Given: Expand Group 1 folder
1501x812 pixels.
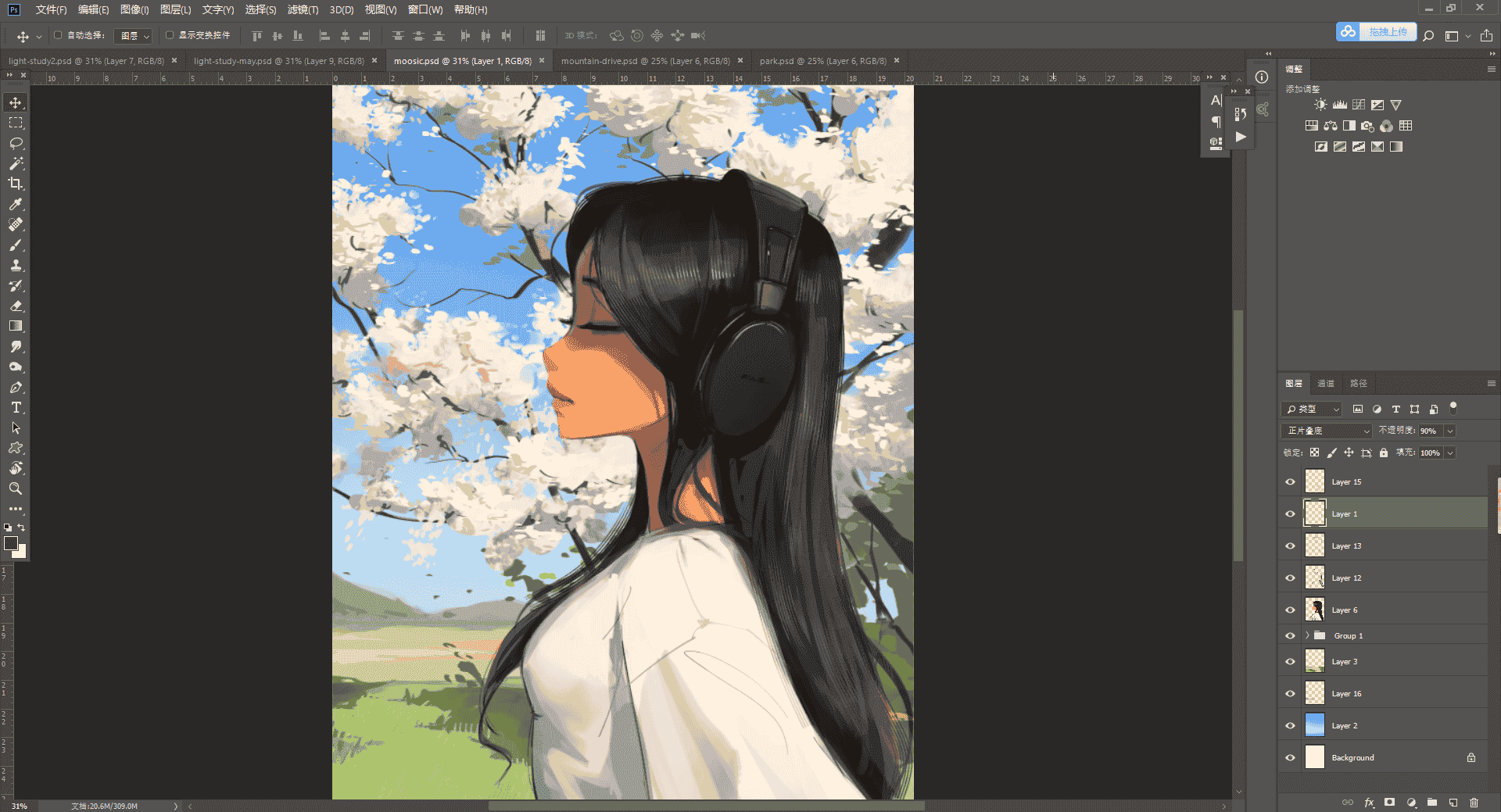Looking at the screenshot, I should coord(1307,636).
